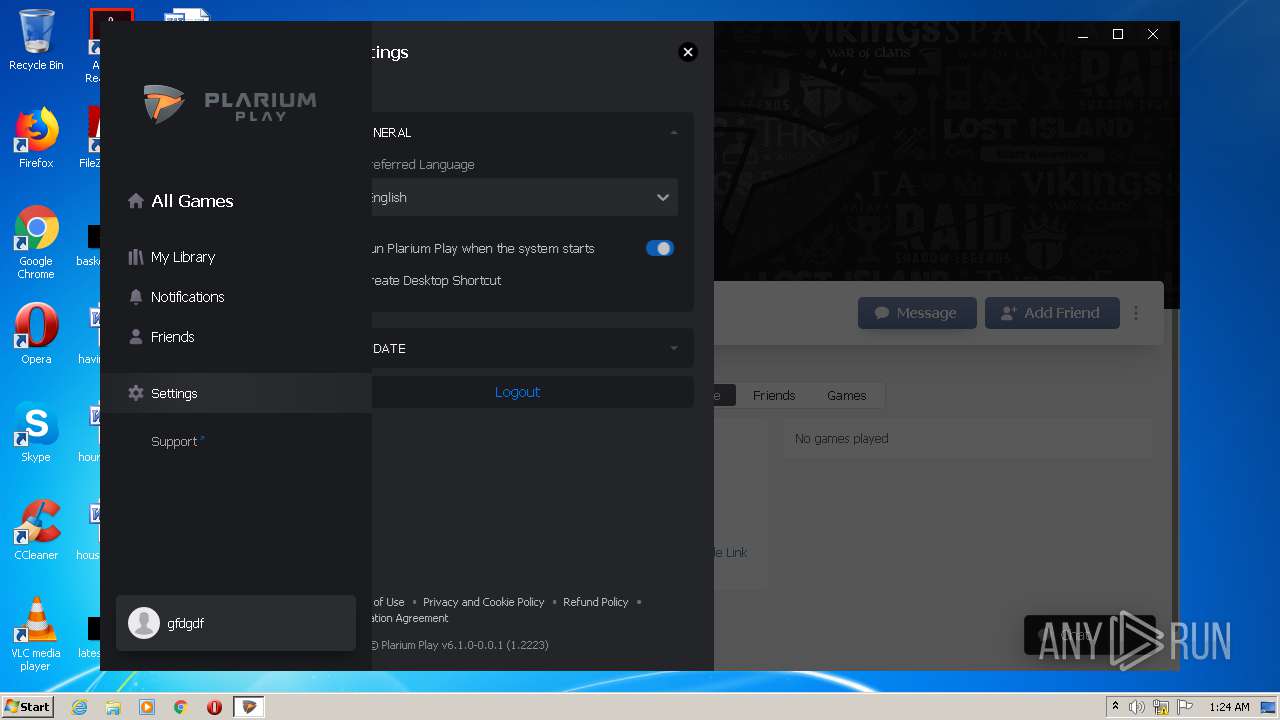The image size is (1280, 720).
Task: Launch Opera from desktop shortcut
Action: click(x=36, y=334)
